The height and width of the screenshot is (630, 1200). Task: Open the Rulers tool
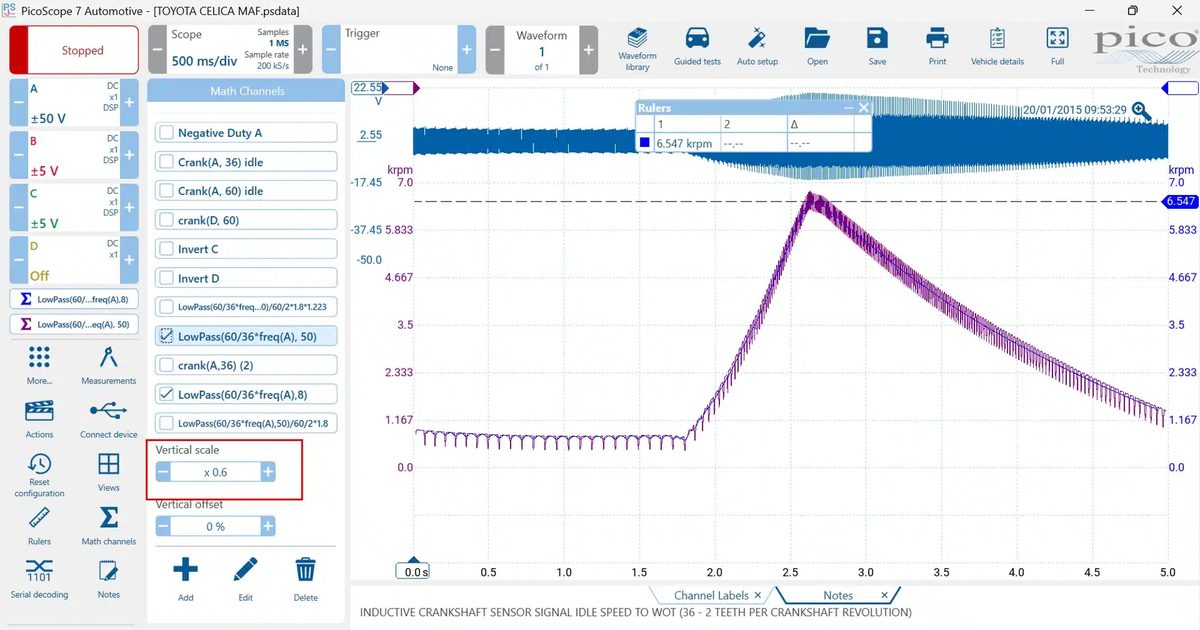pos(39,526)
